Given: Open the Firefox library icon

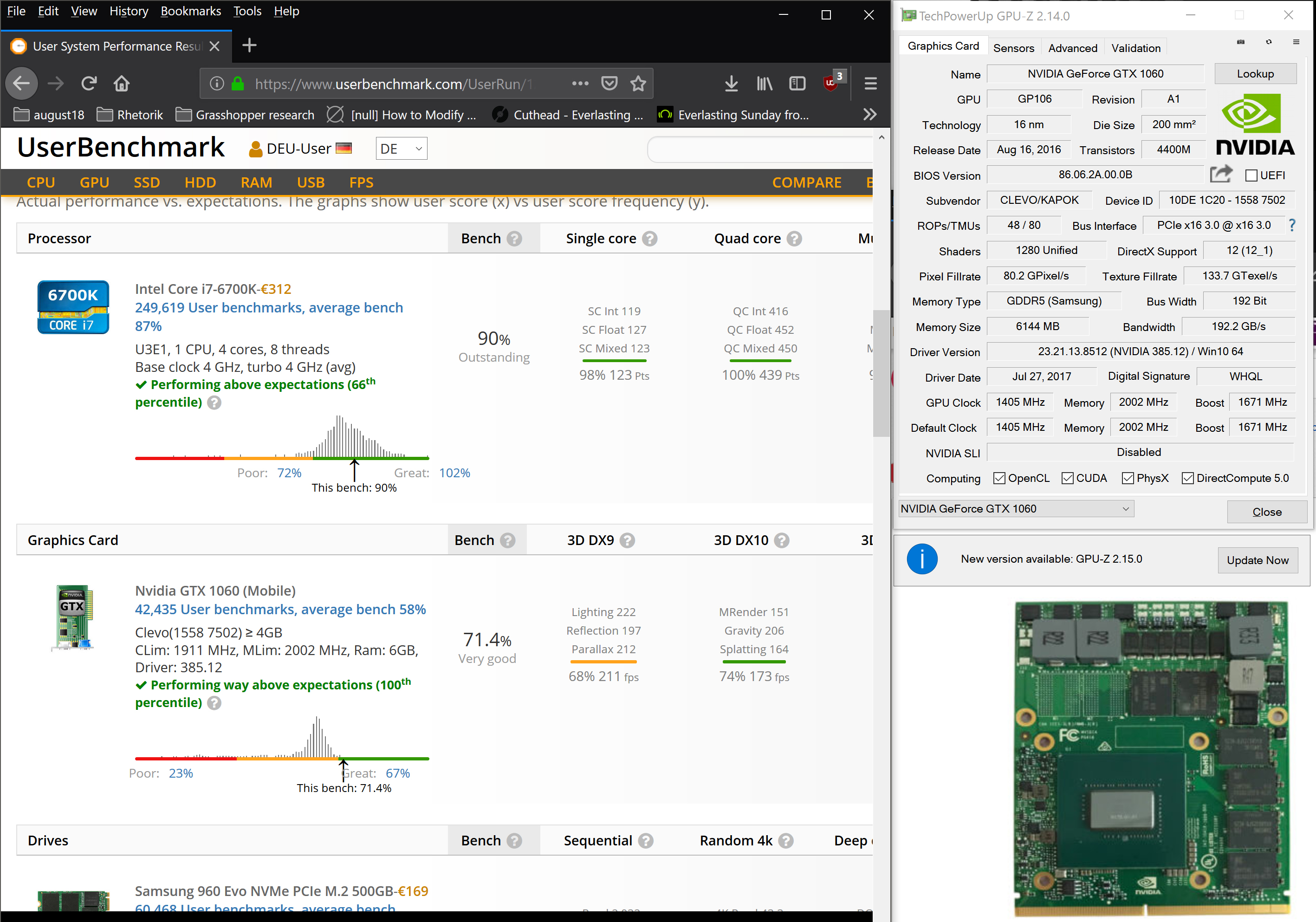Looking at the screenshot, I should tap(764, 84).
